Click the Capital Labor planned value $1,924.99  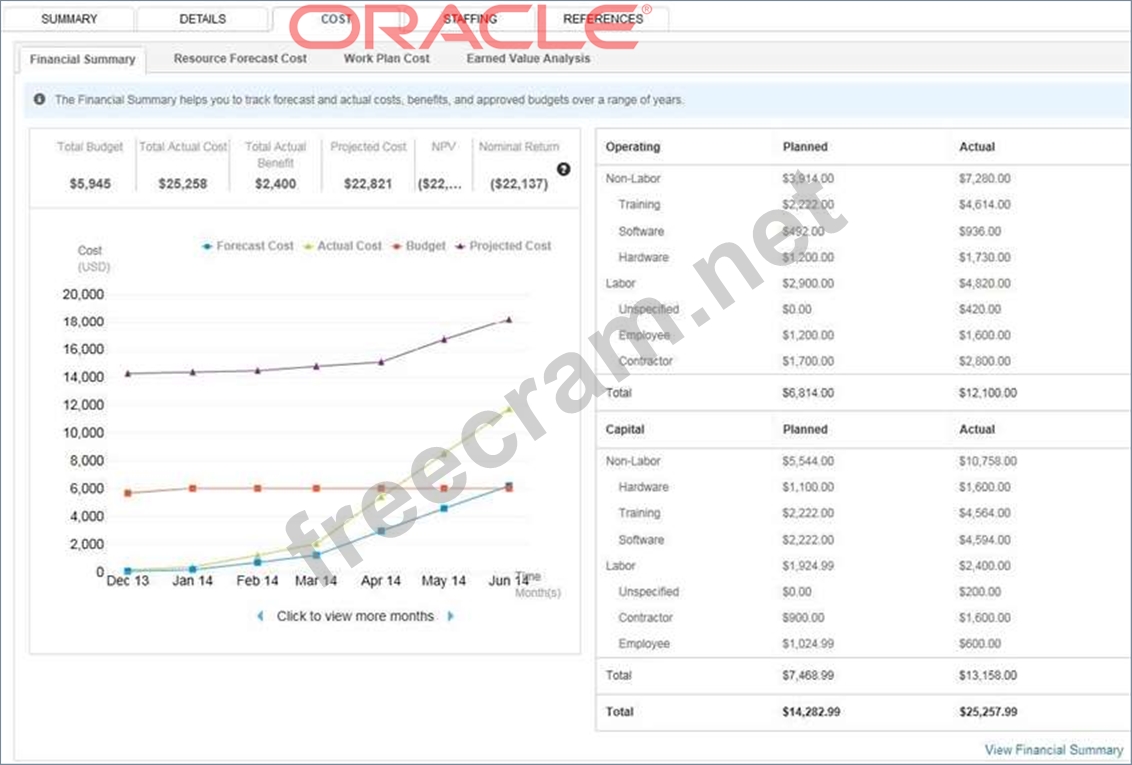point(808,566)
